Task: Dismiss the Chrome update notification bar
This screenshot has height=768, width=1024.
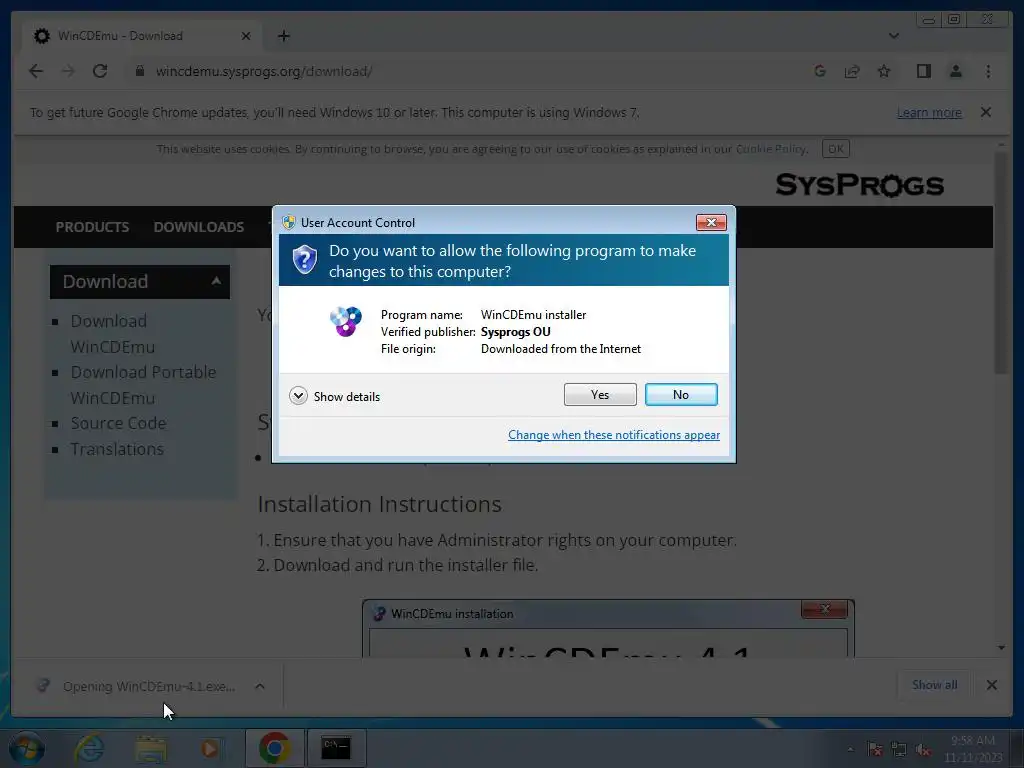Action: pyautogui.click(x=986, y=112)
